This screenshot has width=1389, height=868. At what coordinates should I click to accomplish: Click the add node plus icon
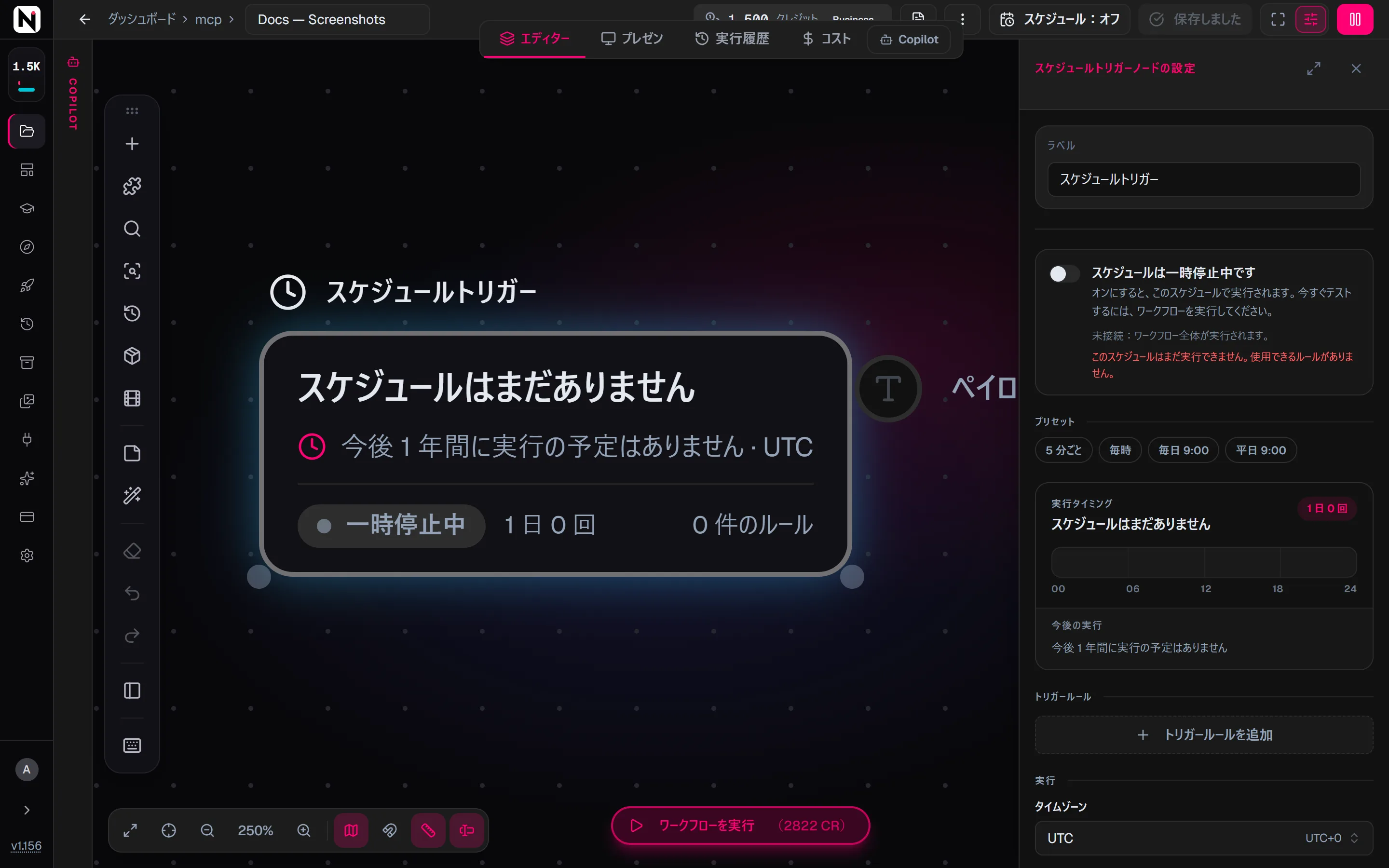point(132,144)
